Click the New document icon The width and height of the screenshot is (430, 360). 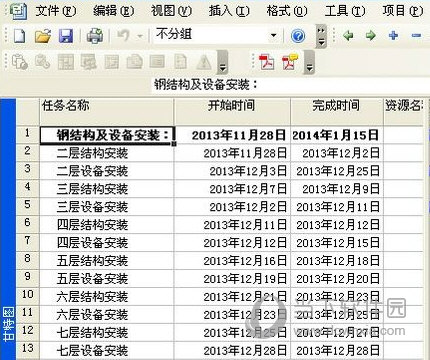click(19, 35)
